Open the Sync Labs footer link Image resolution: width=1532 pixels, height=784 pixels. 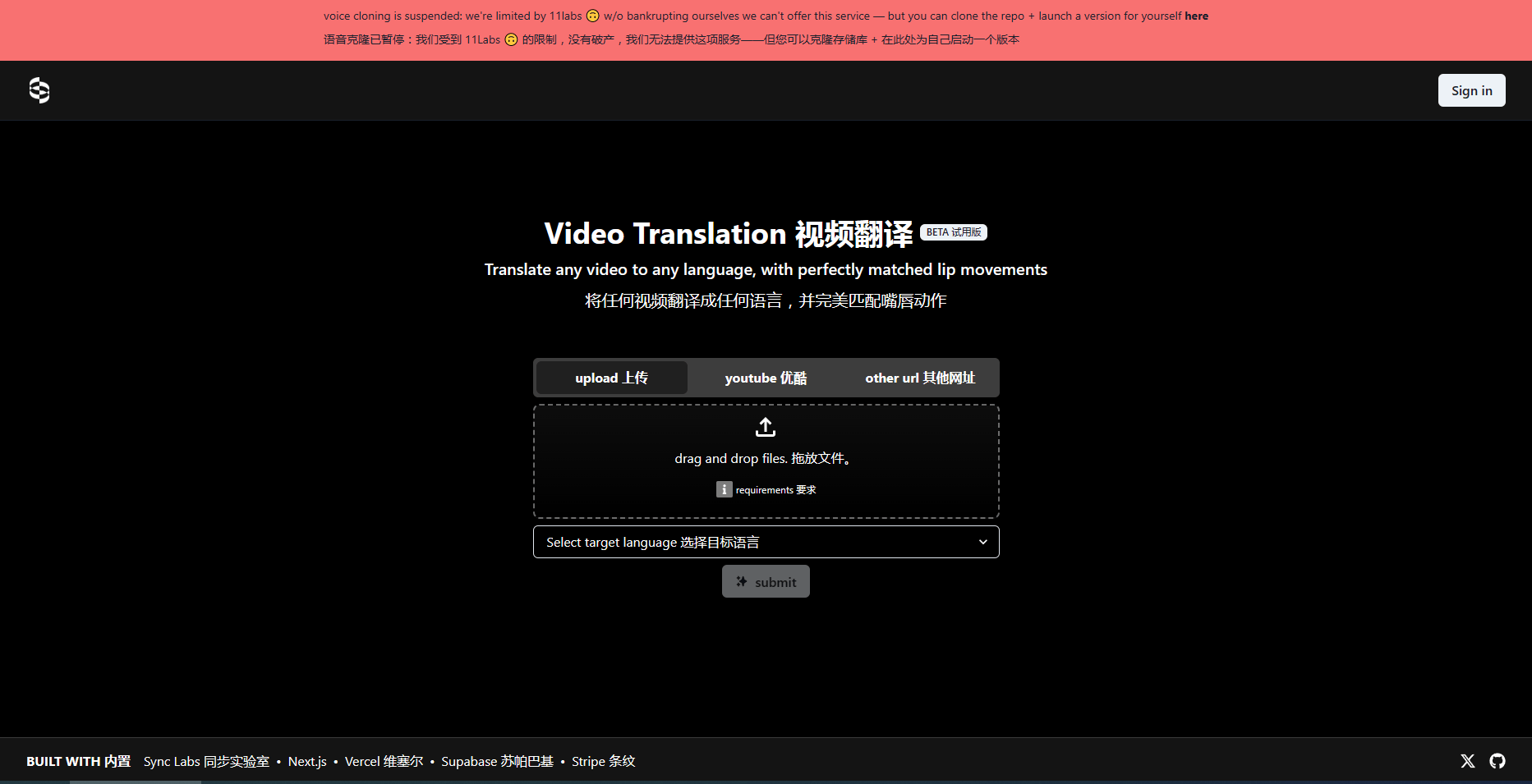[206, 761]
